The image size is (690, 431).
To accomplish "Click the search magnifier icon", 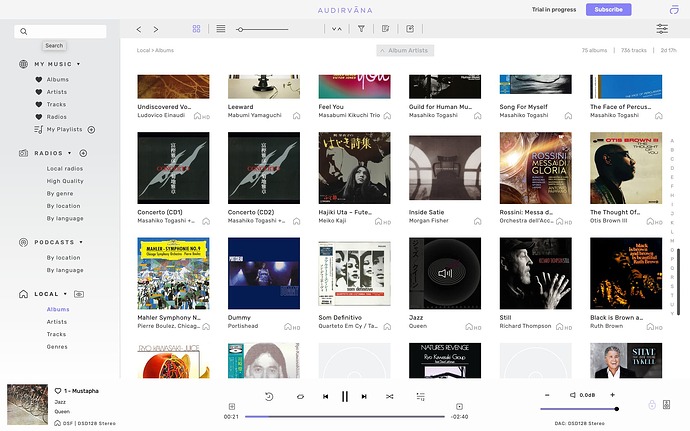I will (24, 31).
